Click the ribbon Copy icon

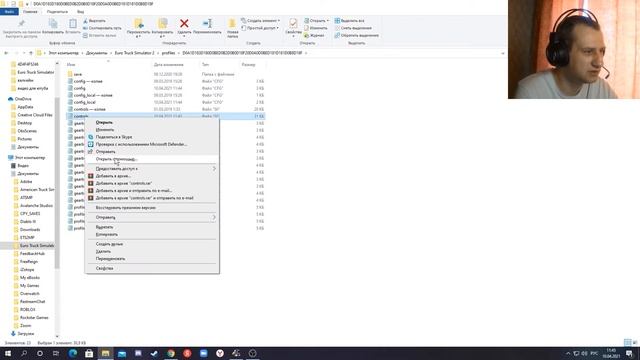coord(53,24)
